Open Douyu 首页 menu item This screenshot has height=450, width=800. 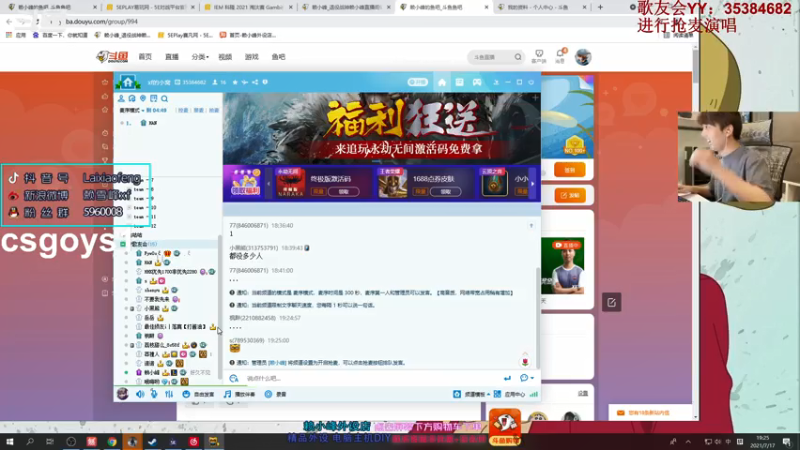pyautogui.click(x=145, y=57)
